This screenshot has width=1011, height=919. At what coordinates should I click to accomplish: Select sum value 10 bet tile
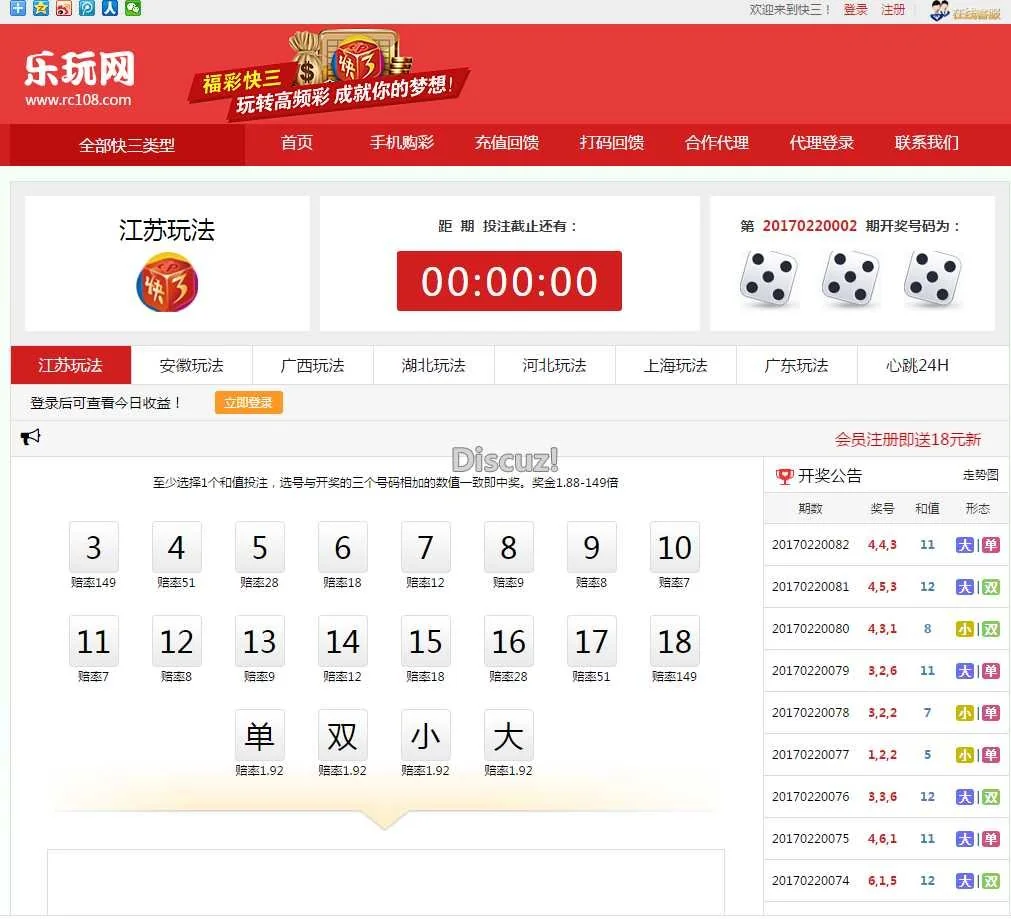click(x=674, y=547)
